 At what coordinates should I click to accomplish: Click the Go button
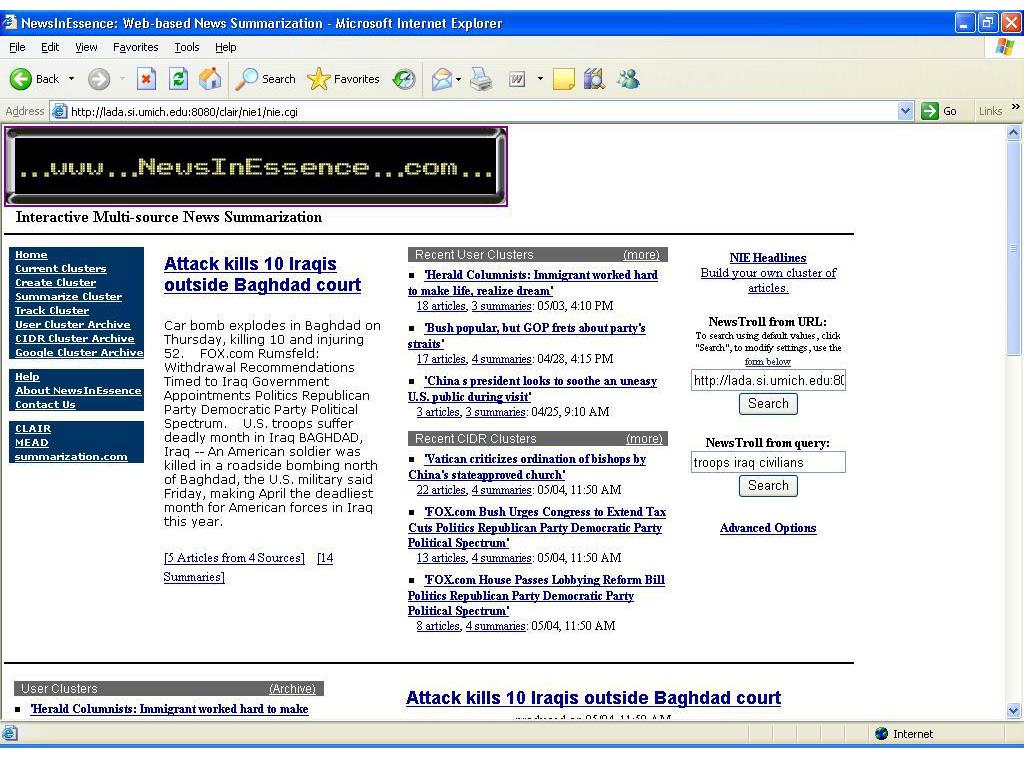coord(940,111)
